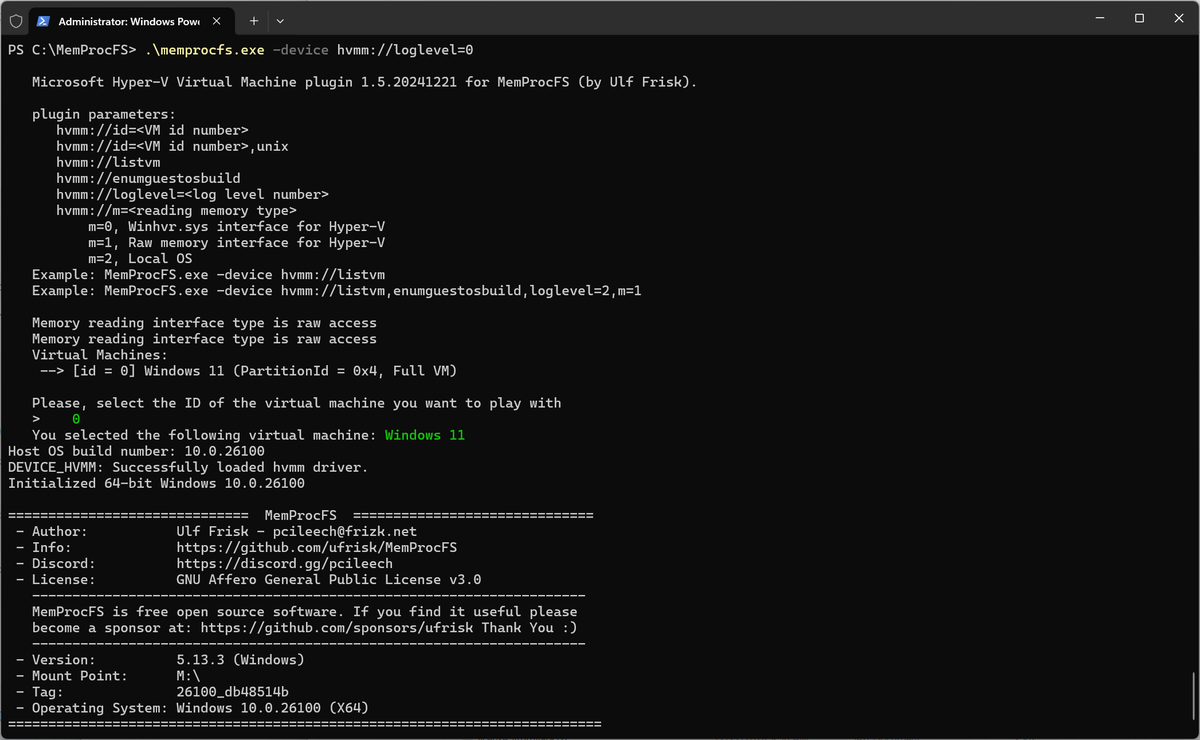Click 'Example: MemProcFS.exe -device hvmm://listvm' line

tap(208, 274)
